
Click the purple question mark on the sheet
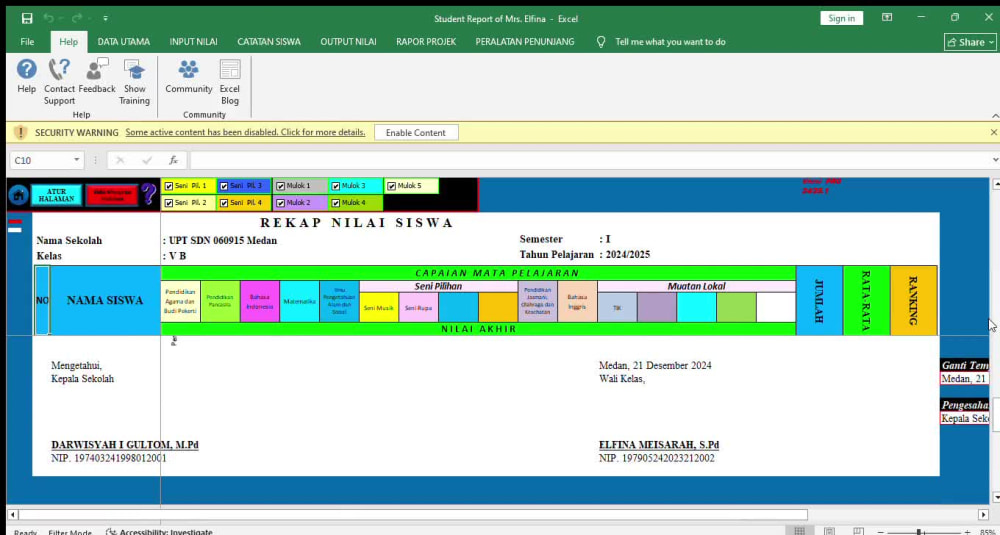point(149,194)
